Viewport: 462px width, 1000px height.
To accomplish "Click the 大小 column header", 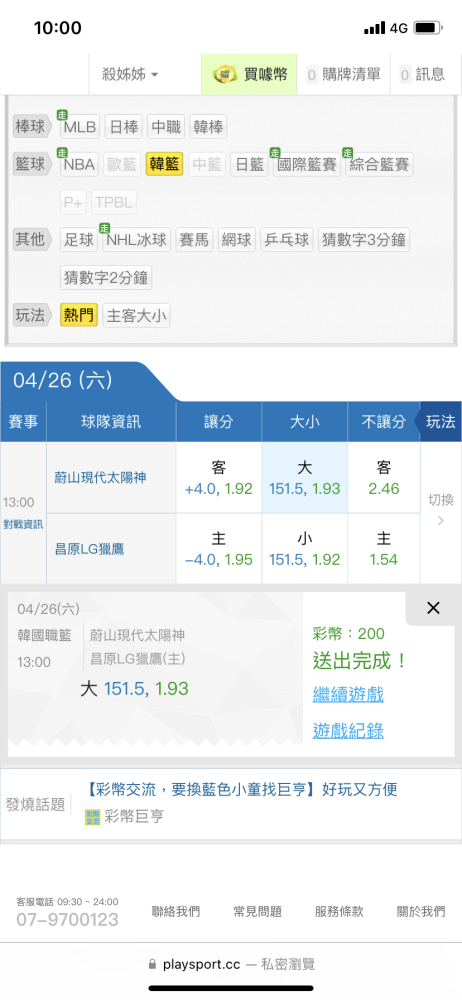I will point(304,422).
